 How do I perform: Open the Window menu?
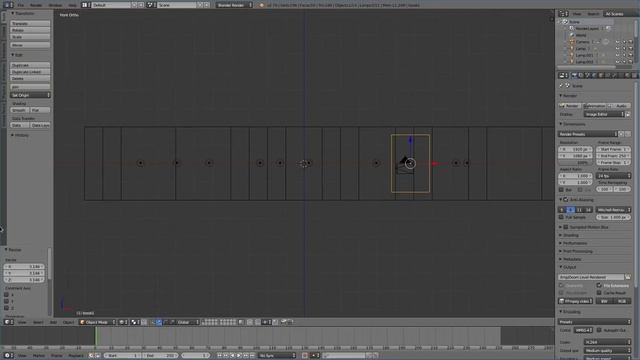click(55, 5)
